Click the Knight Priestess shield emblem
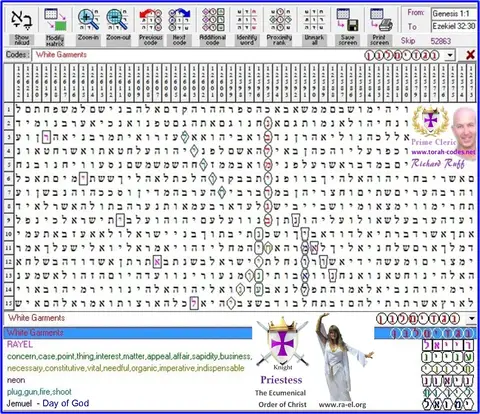Viewport: 480px width, 414px height. [x=282, y=341]
